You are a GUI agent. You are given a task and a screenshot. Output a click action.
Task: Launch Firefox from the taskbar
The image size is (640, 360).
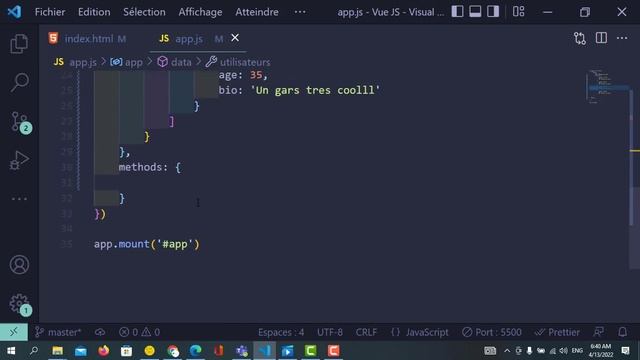click(x=104, y=351)
